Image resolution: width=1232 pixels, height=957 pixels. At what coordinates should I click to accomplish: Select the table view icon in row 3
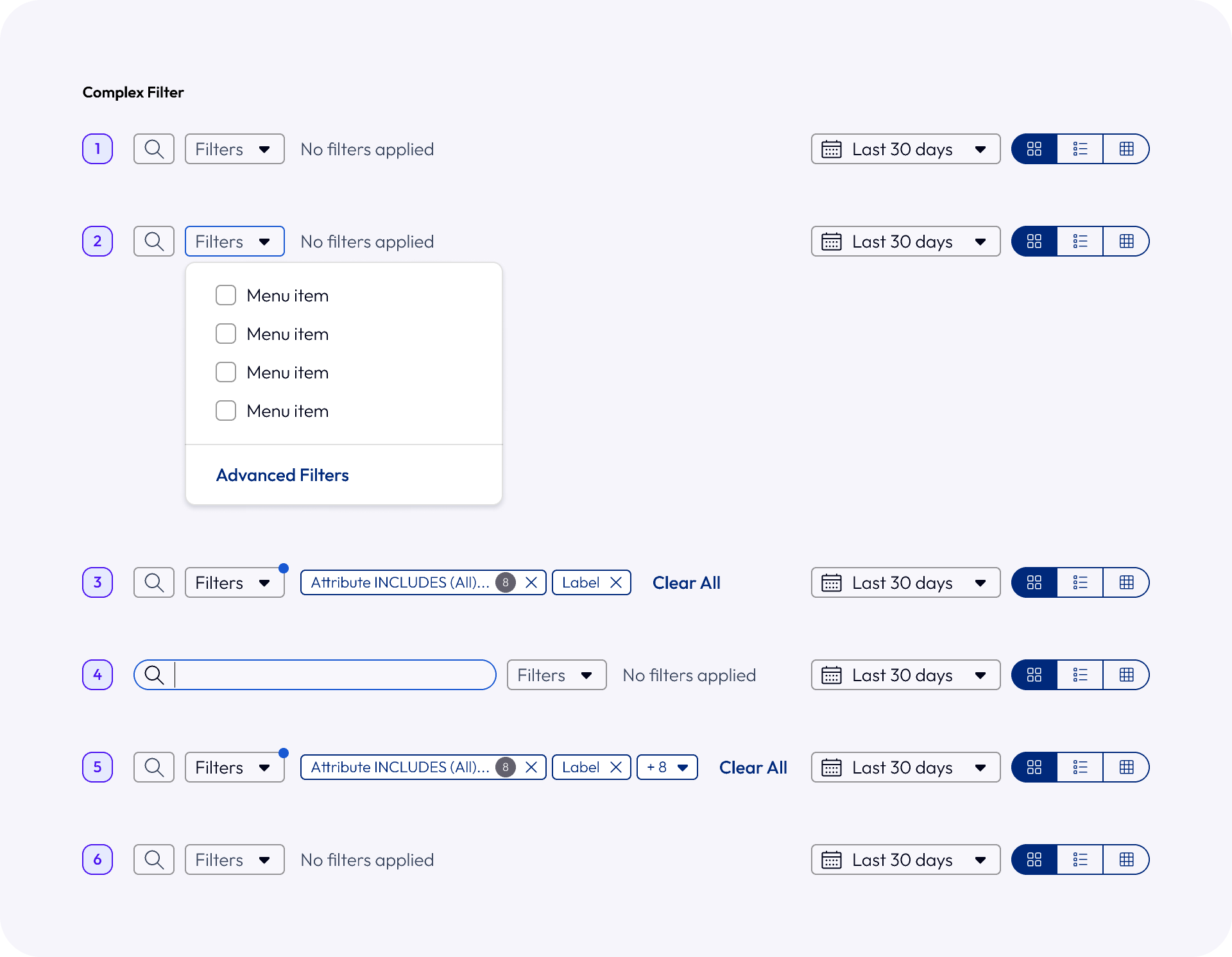(x=1127, y=582)
